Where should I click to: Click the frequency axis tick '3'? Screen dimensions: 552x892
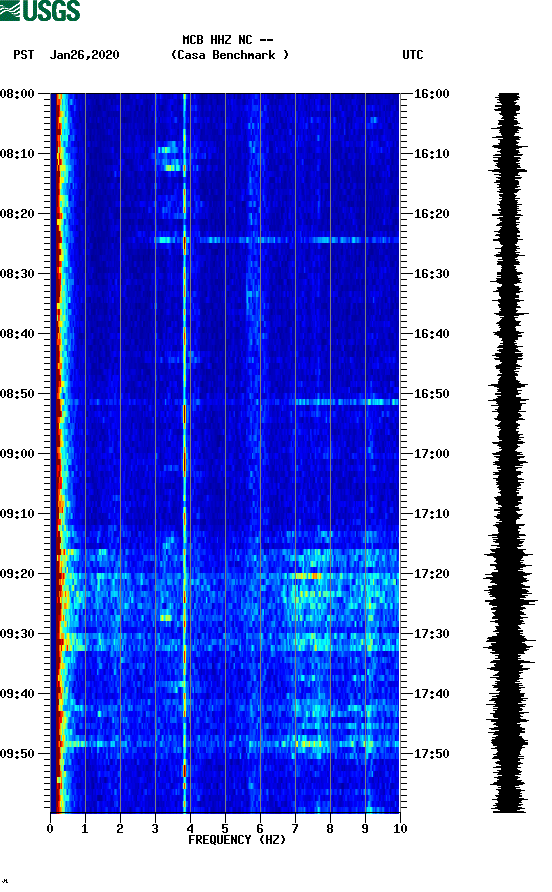click(155, 829)
